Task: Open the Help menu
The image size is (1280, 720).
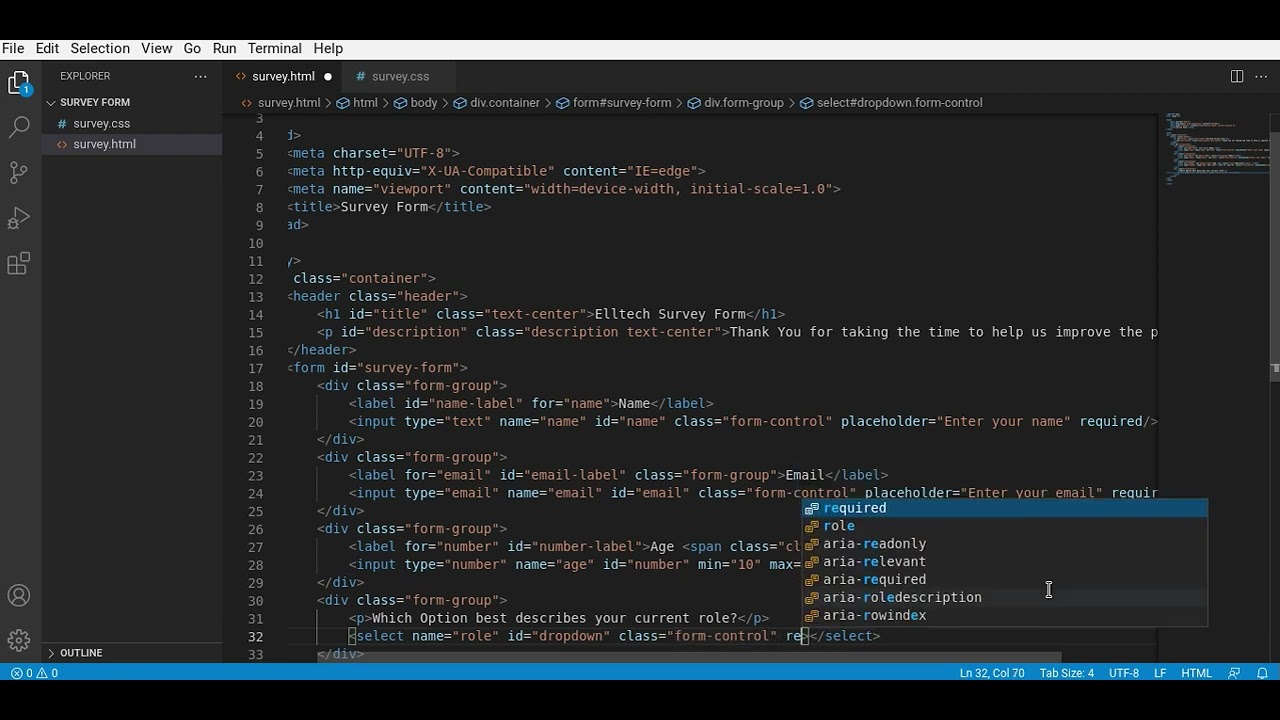Action: pos(328,48)
